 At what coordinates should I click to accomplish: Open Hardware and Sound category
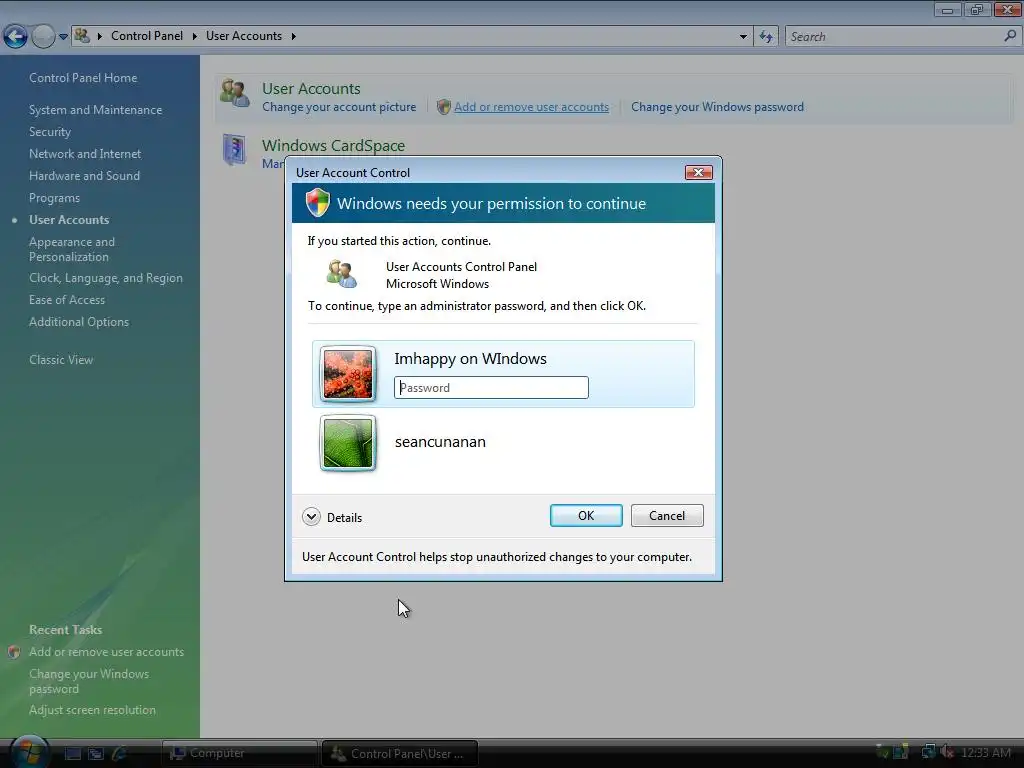click(84, 176)
